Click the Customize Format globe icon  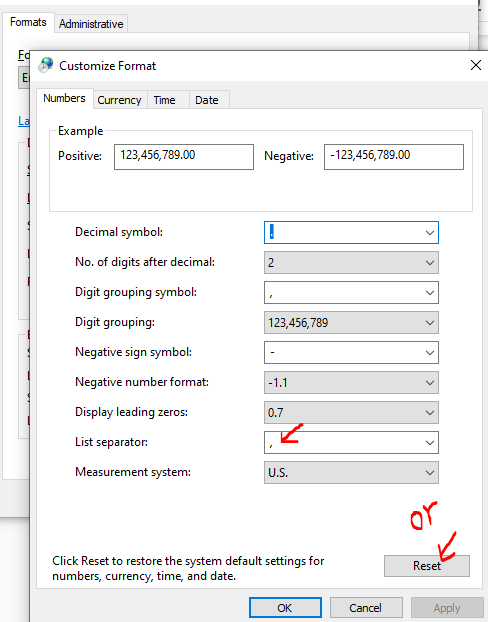coord(46,65)
